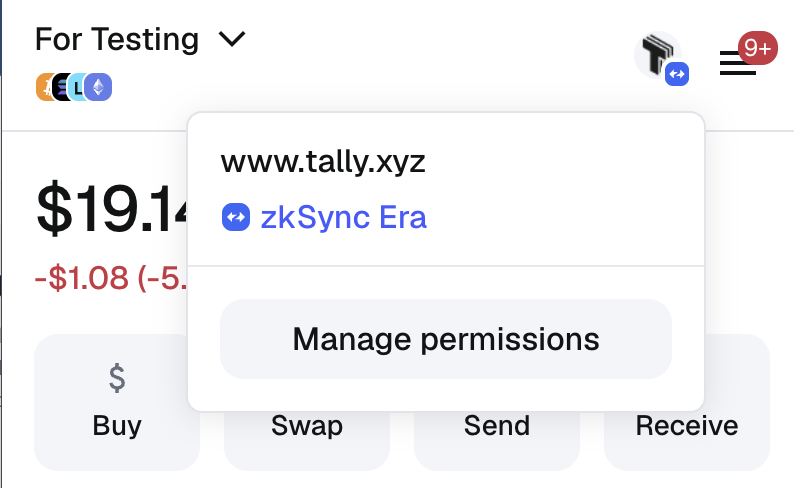Screen dimensions: 794x488
Task: Click the www.tally.xyz site name
Action: coord(323,162)
